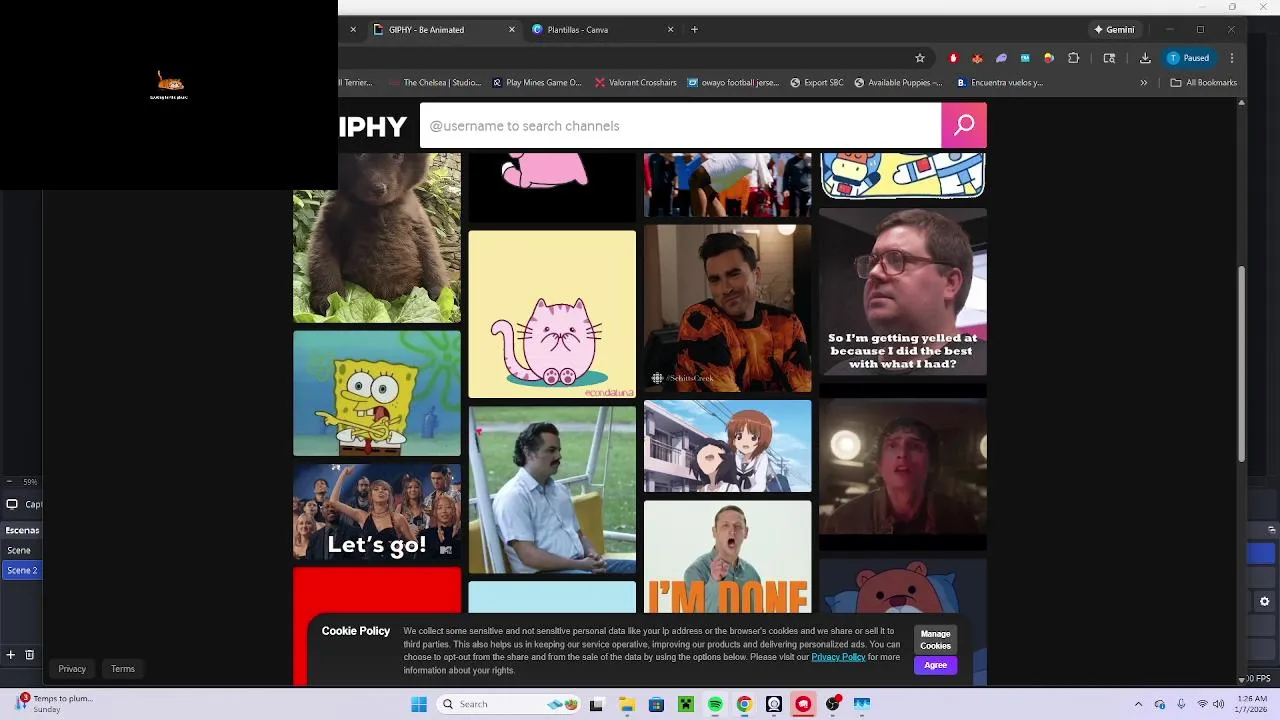Open Spotify from the taskbar

tap(715, 704)
